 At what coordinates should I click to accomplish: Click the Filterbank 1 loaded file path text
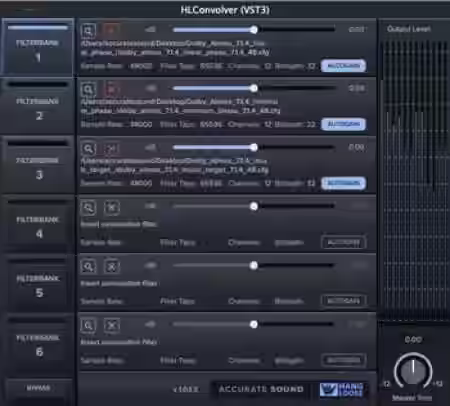click(x=175, y=48)
